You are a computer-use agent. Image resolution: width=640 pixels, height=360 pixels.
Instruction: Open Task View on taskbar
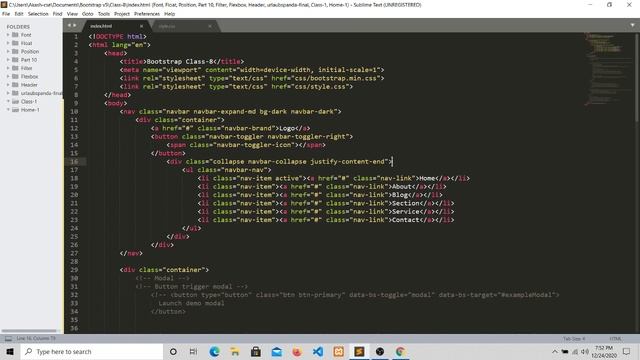click(193, 351)
